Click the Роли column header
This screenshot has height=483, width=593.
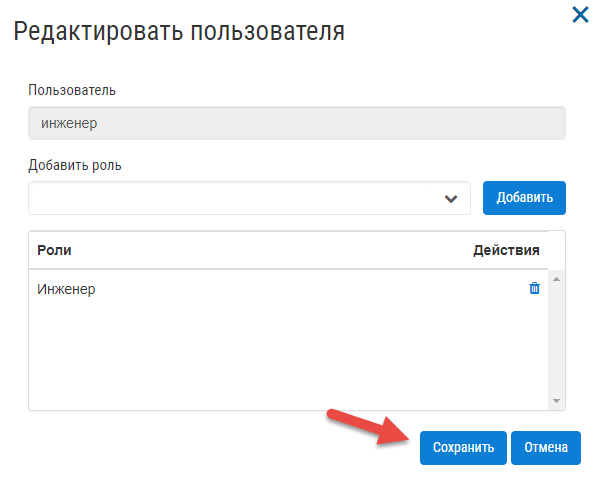(54, 250)
